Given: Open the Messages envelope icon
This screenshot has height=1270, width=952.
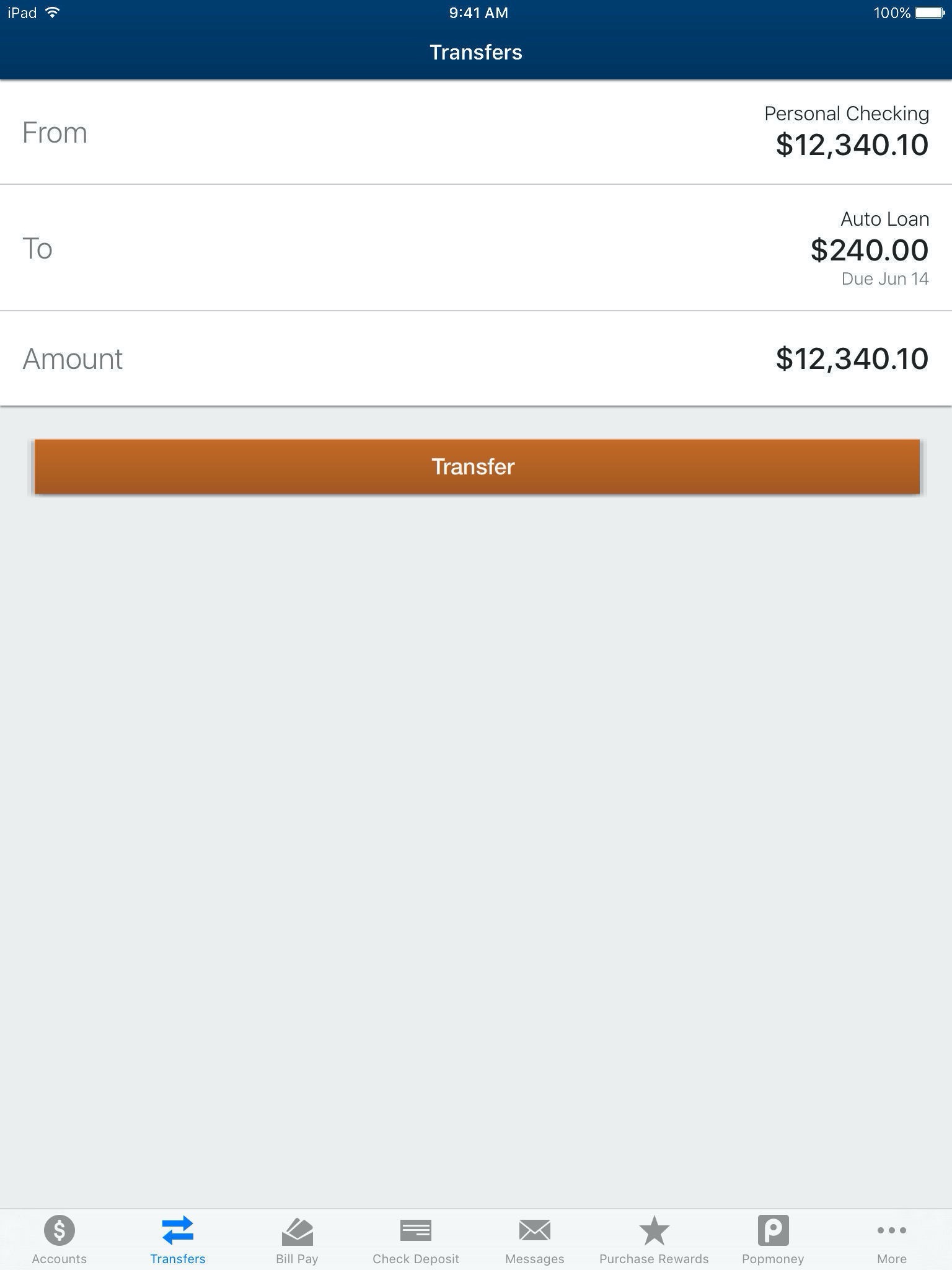Looking at the screenshot, I should 535,1230.
